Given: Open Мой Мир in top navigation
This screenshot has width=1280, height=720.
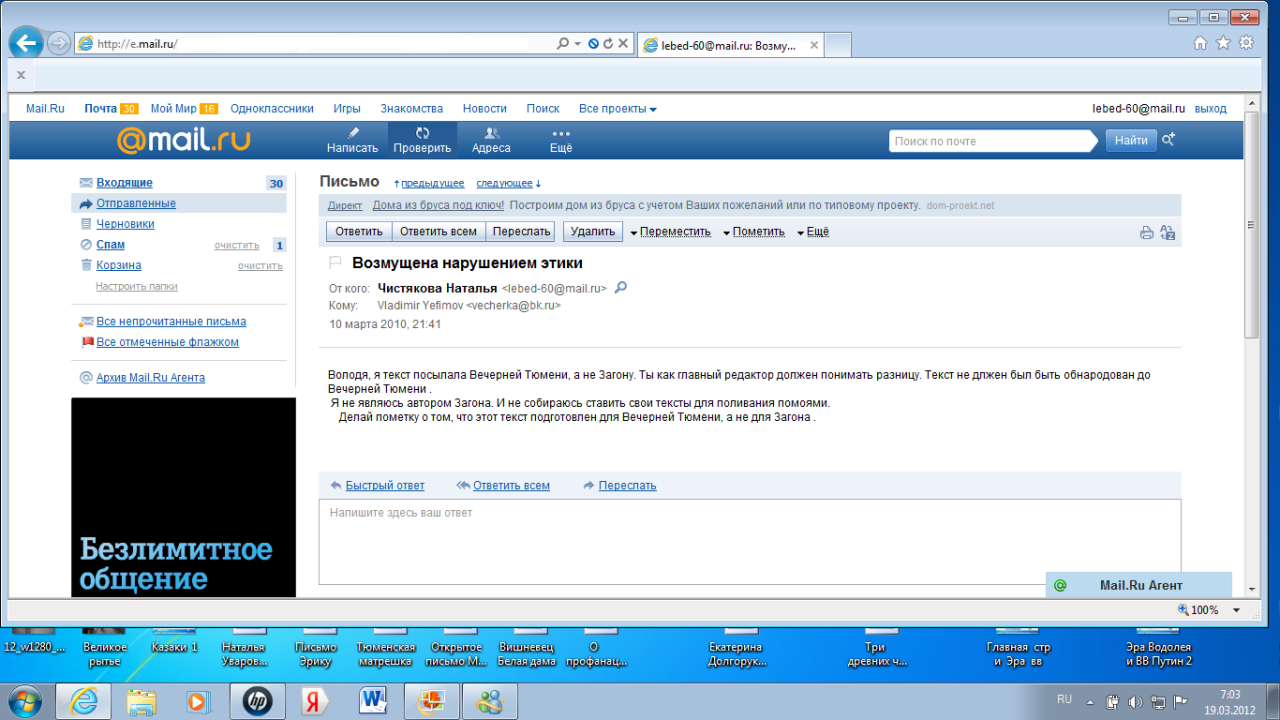Looking at the screenshot, I should 173,108.
